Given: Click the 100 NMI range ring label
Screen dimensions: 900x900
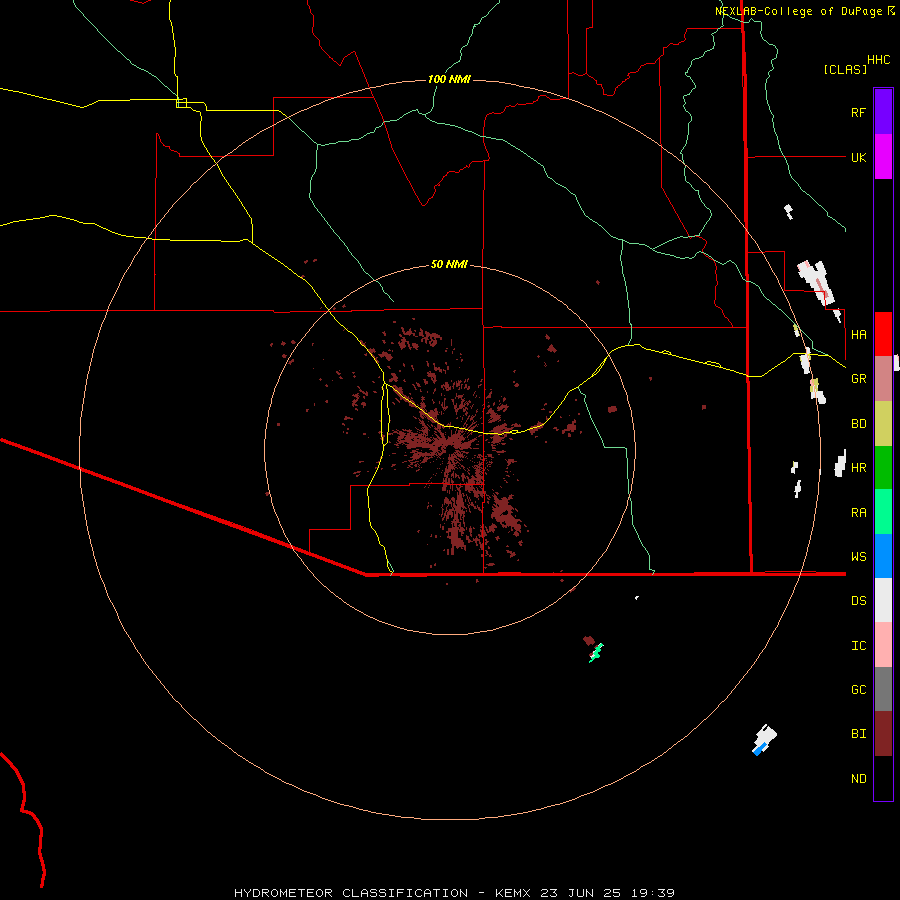Looking at the screenshot, I should [x=449, y=79].
